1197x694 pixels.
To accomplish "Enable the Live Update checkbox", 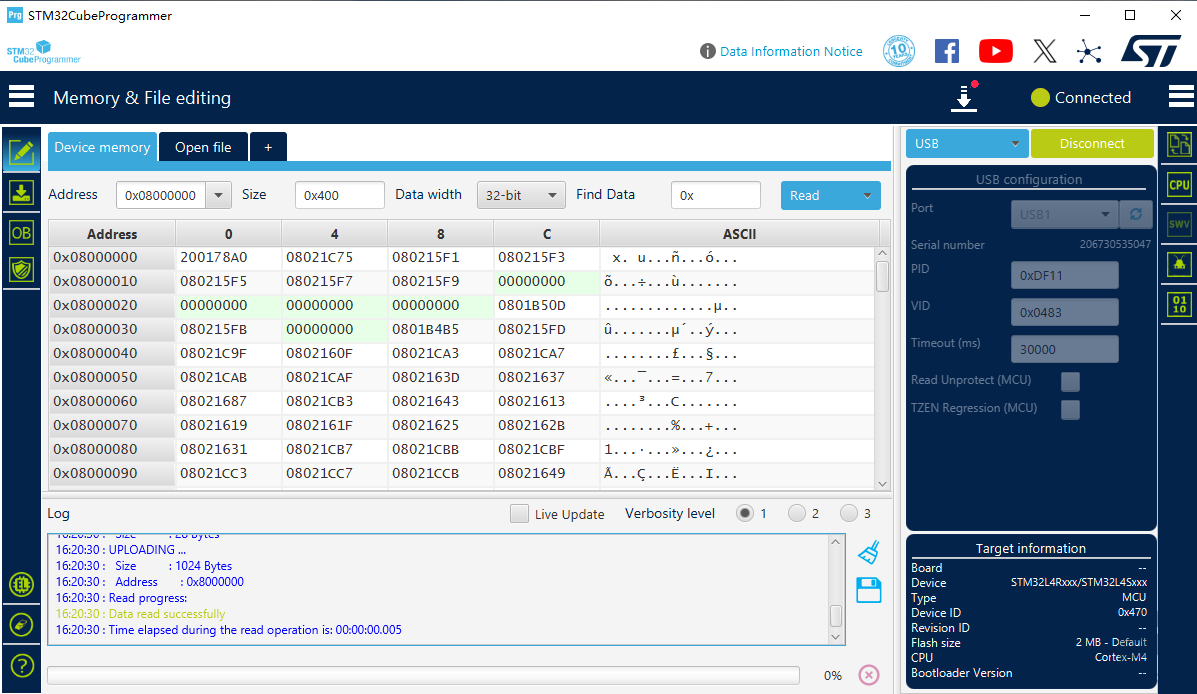I will tap(519, 514).
